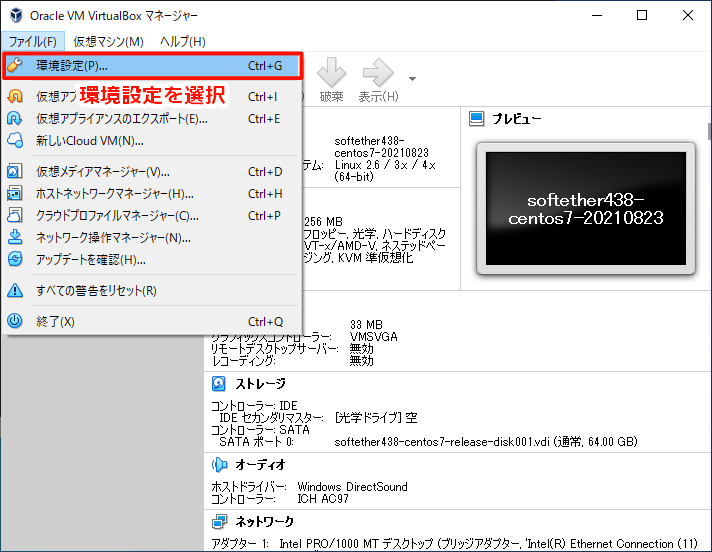The height and width of the screenshot is (552, 712).
Task: Click the プレビュー heading label
Action: tap(517, 119)
